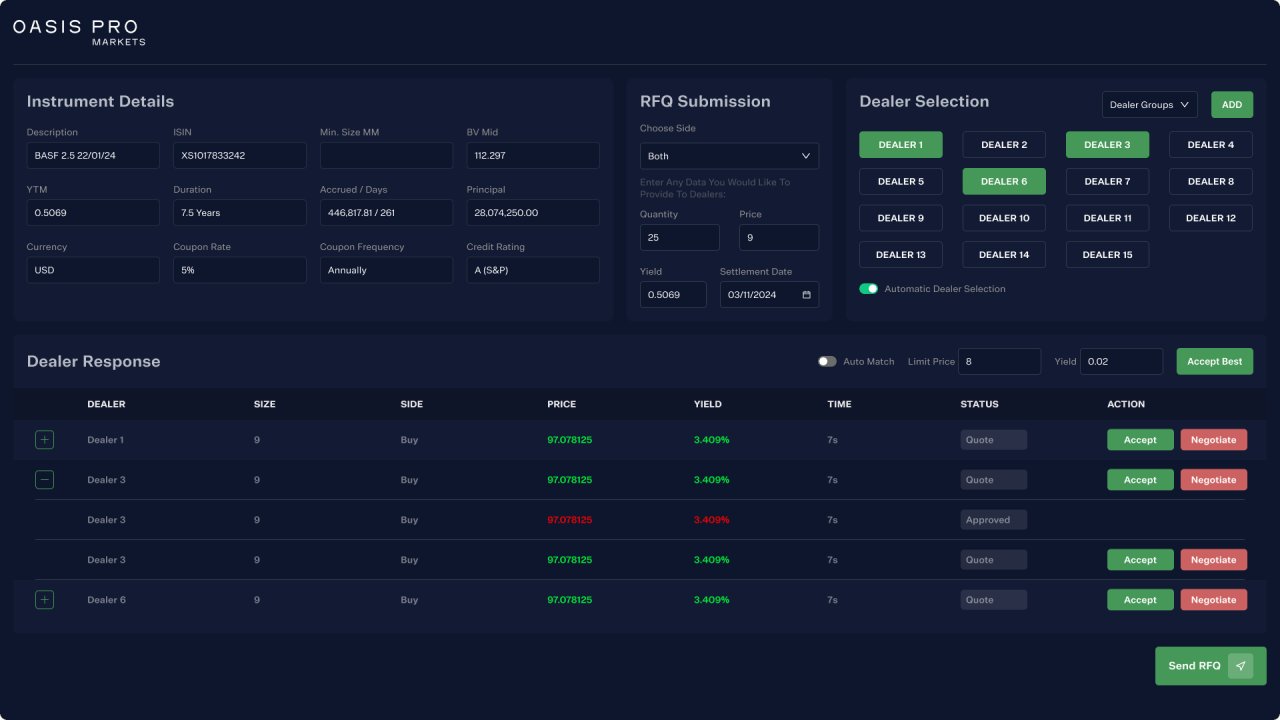
Task: Collapse the Dealer 3 response group
Action: [44, 479]
